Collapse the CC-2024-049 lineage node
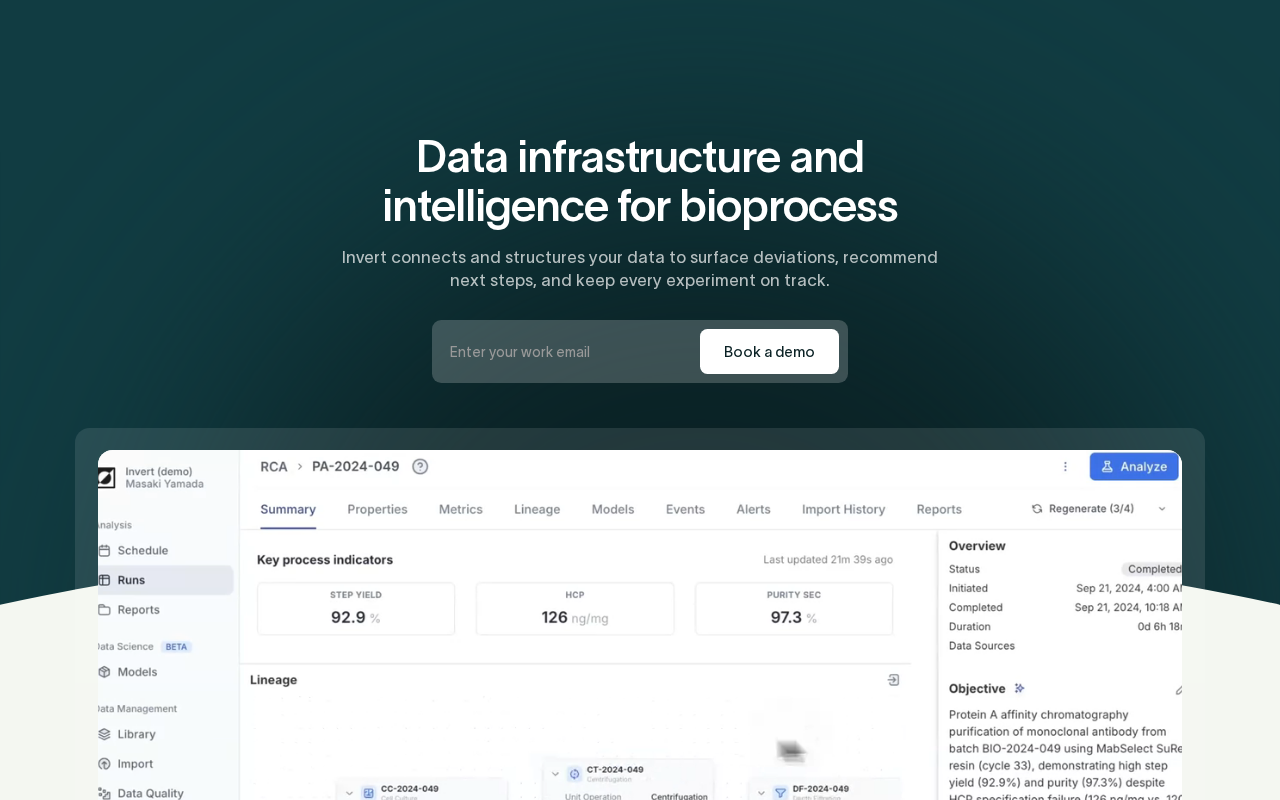Viewport: 1280px width, 800px height. pos(349,792)
